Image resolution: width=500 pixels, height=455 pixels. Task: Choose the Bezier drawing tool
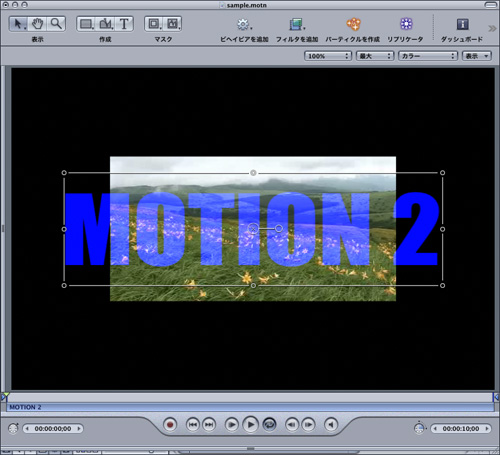click(106, 24)
